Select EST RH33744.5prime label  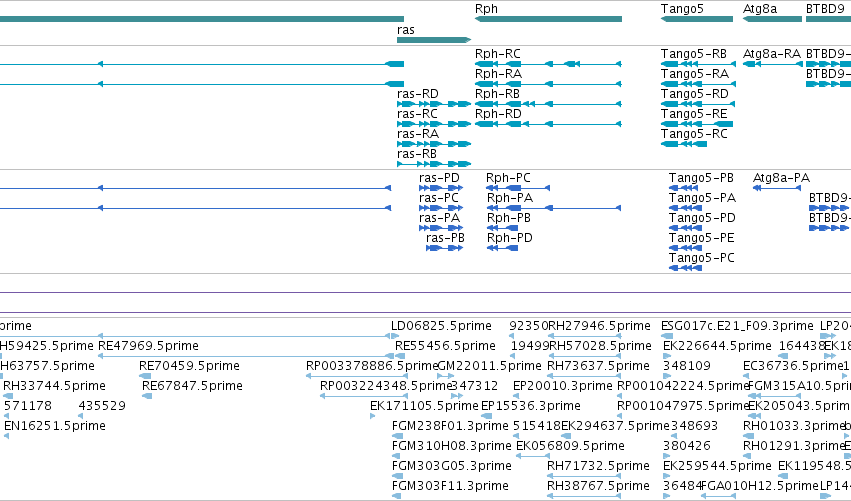(x=54, y=386)
